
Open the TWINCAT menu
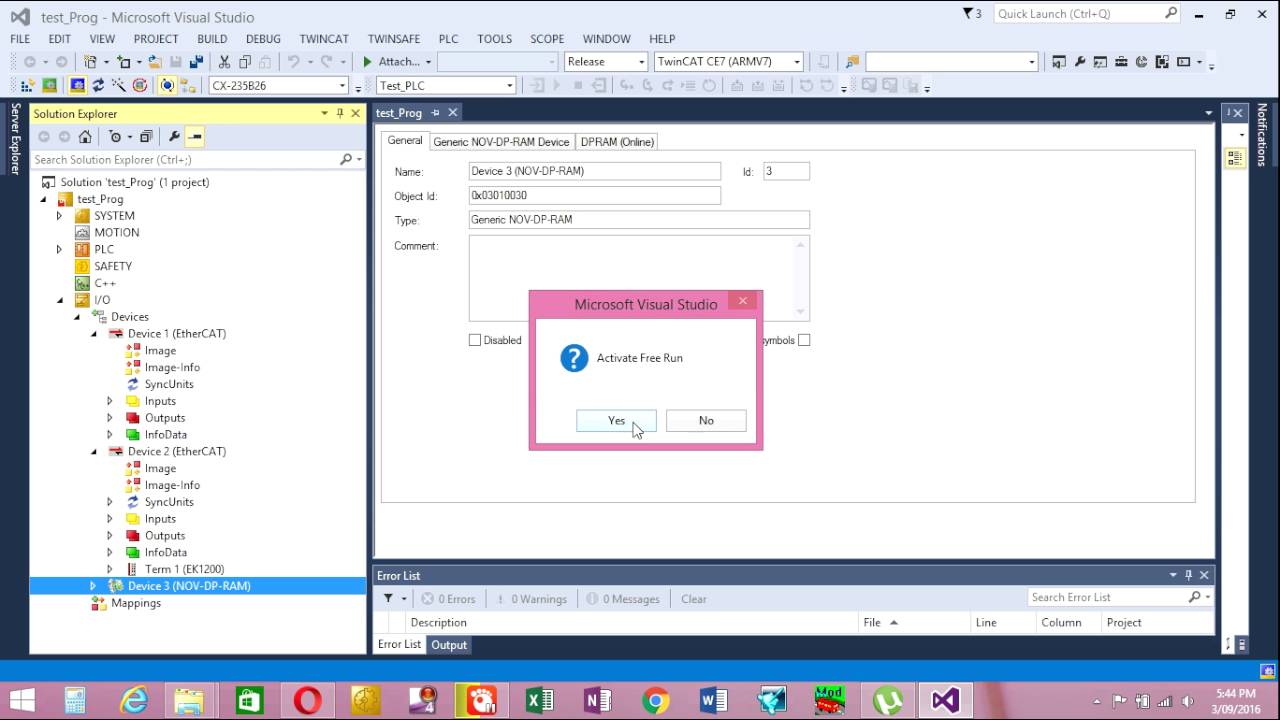coord(324,38)
